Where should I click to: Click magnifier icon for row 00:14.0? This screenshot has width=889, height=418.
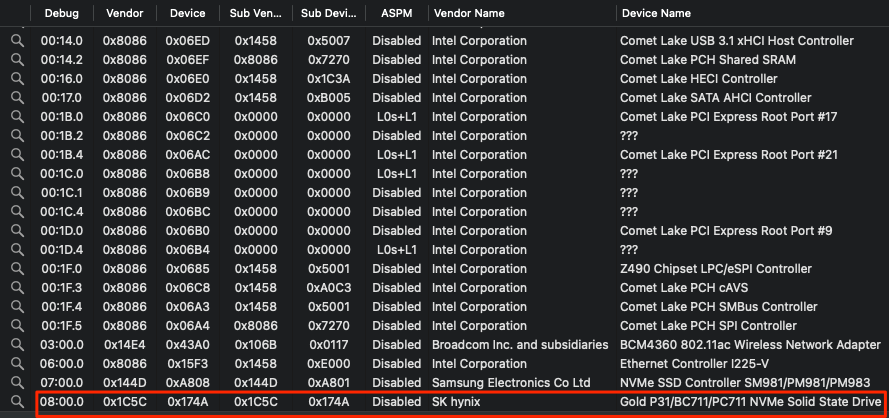pos(17,41)
